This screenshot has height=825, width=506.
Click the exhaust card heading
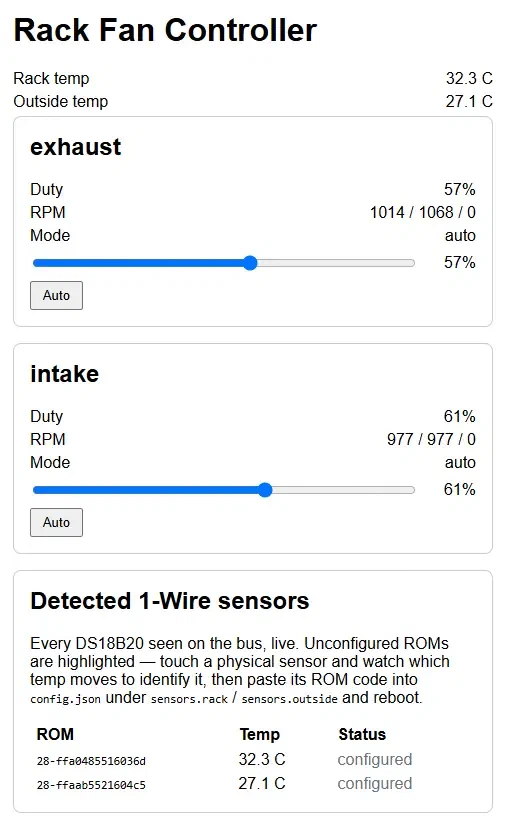[x=76, y=147]
